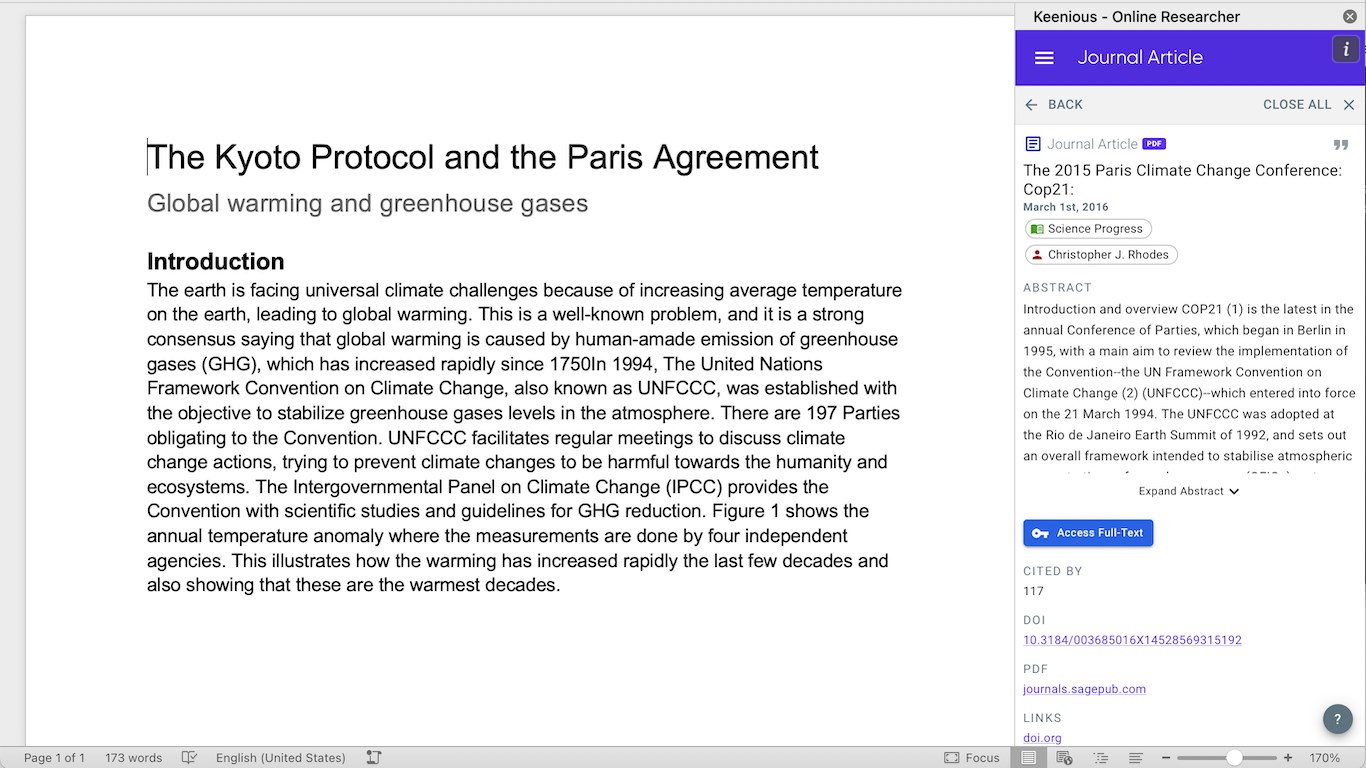Select Outline view icon
The height and width of the screenshot is (768, 1366).
click(1100, 758)
